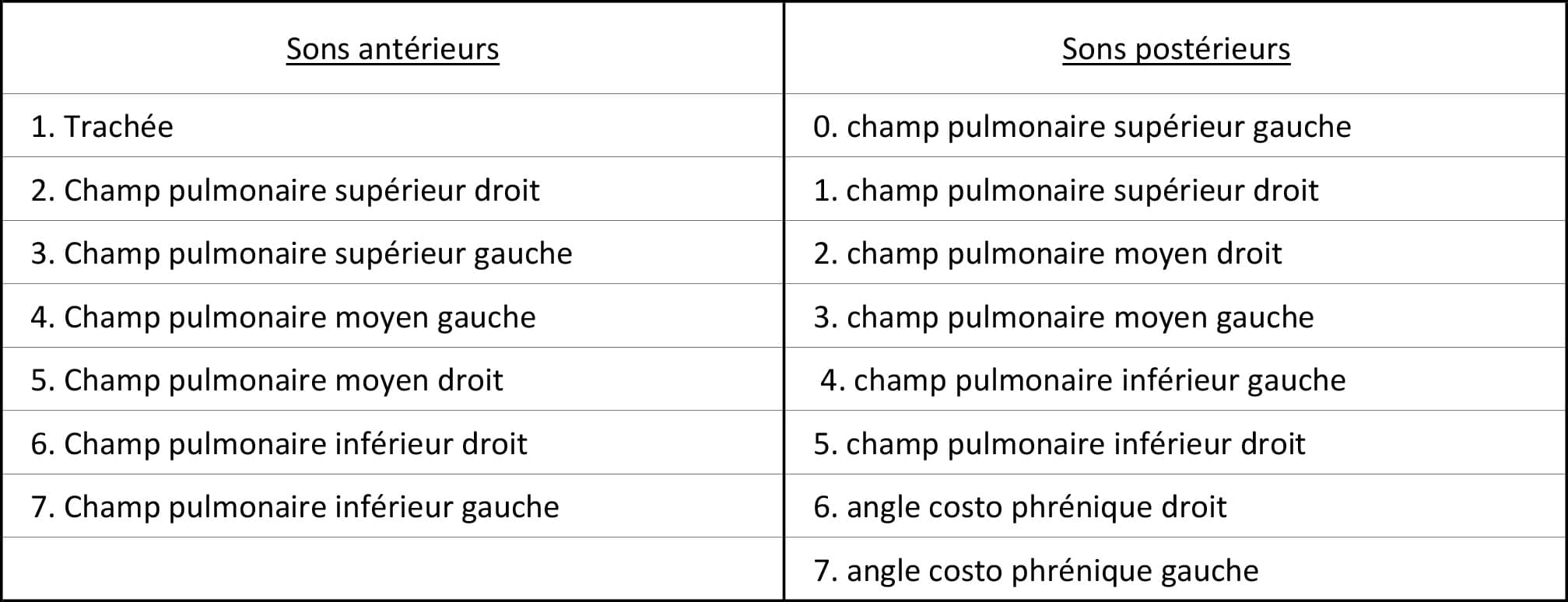Select posterior '3. champ pulmonaire moyen gauche'
Image resolution: width=1568 pixels, height=602 pixels.
point(1176,316)
